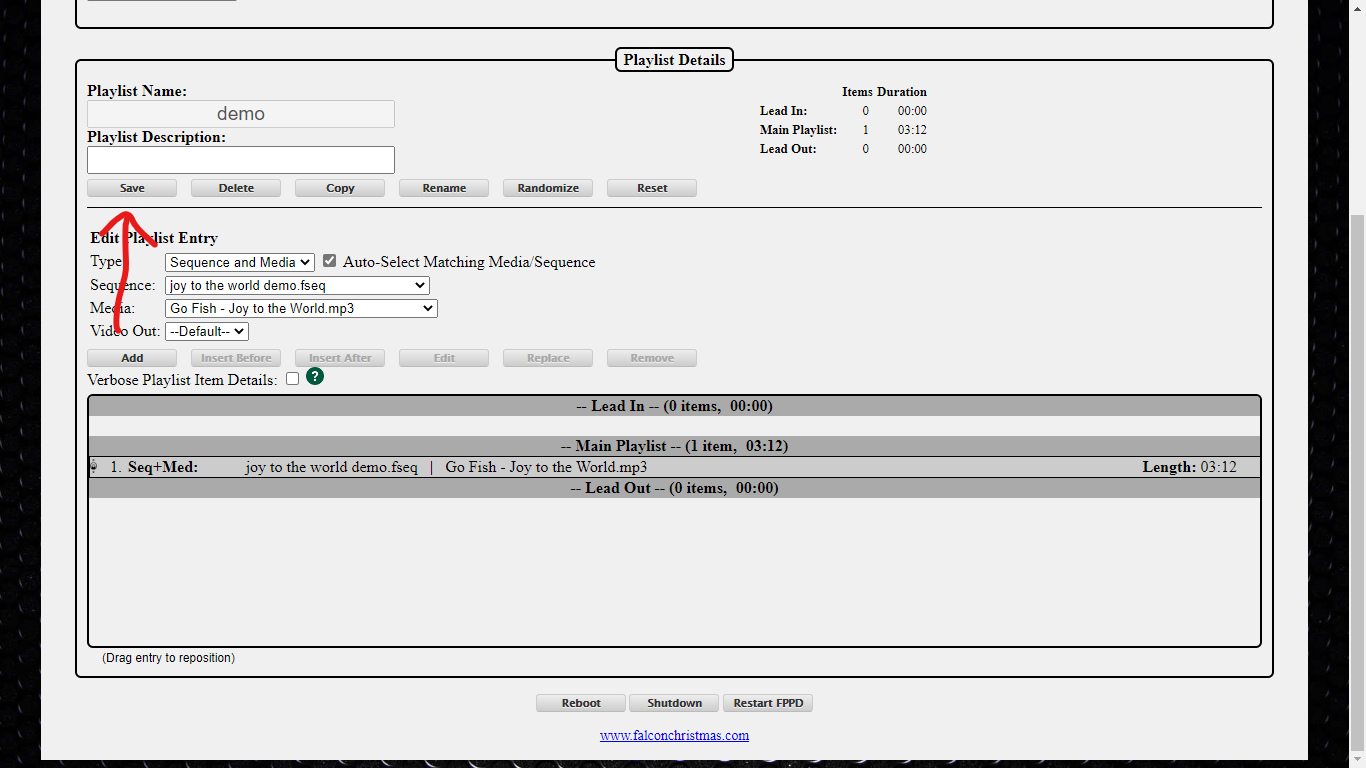Save the demo playlist
The image size is (1366, 768).
pos(132,188)
